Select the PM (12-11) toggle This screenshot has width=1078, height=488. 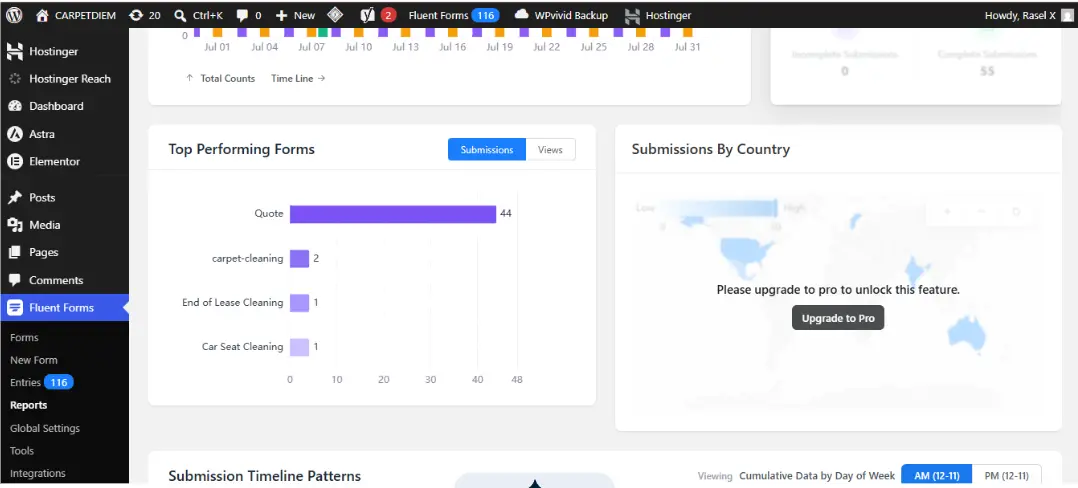point(1006,476)
